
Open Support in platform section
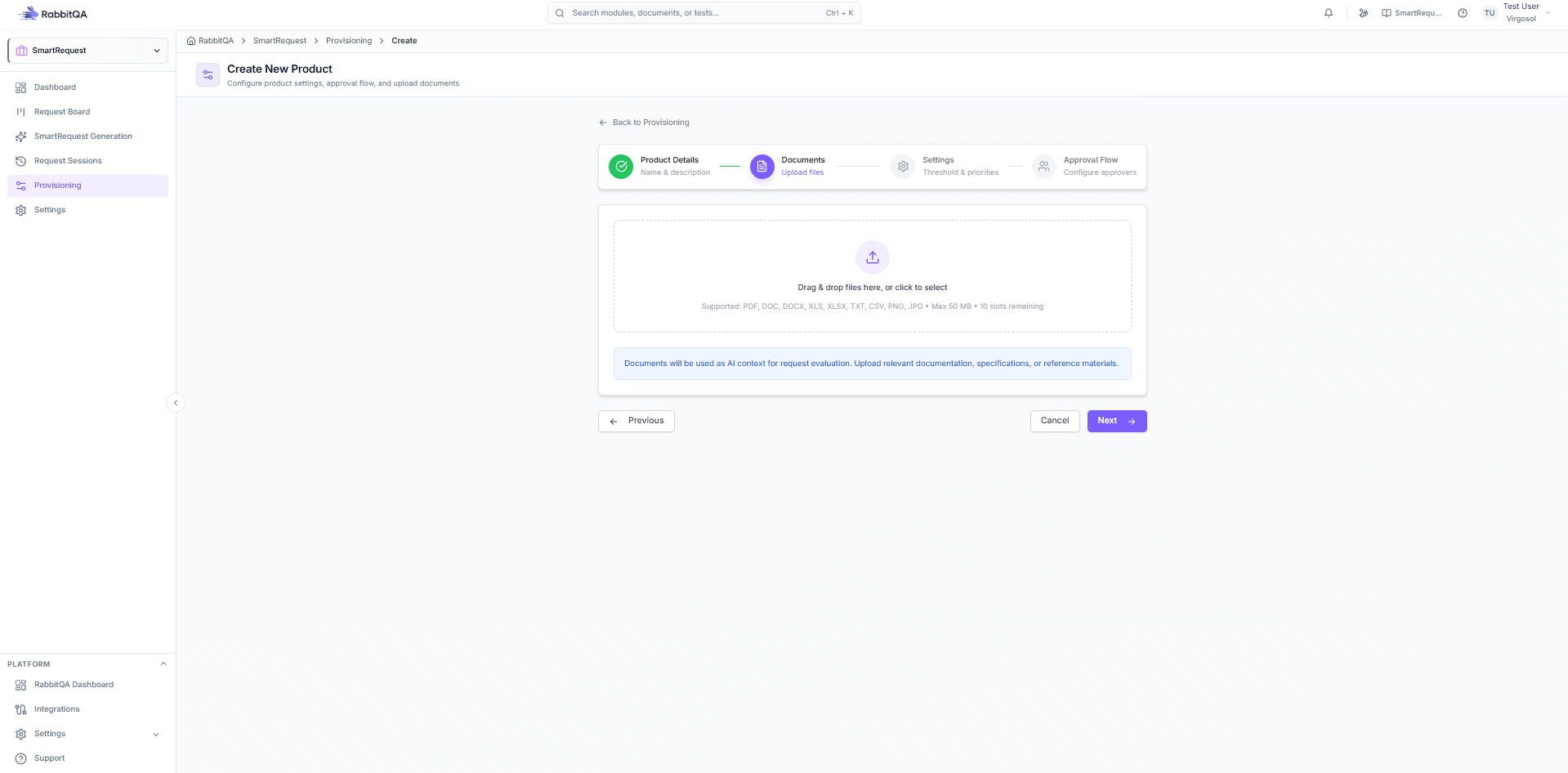pyautogui.click(x=87, y=758)
